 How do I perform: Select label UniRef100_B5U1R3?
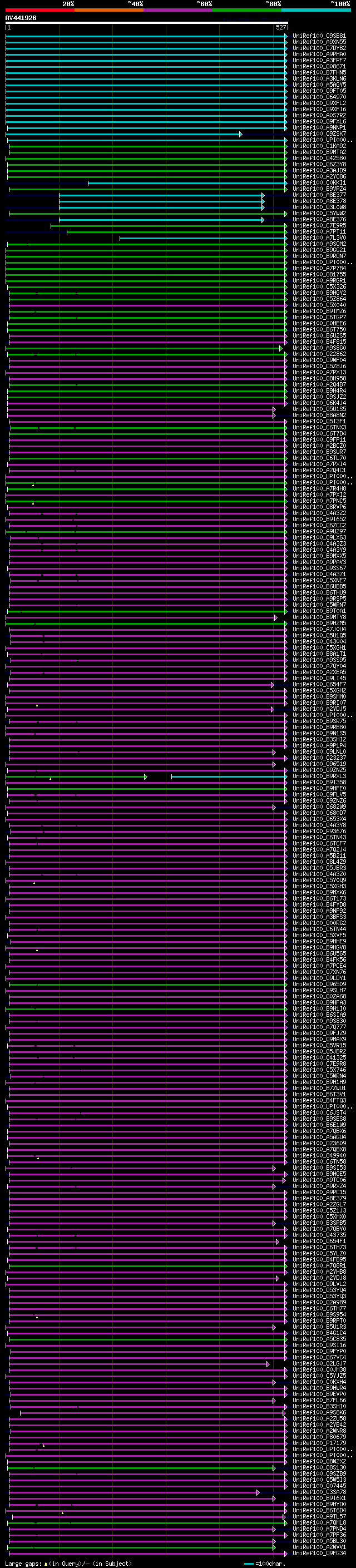coord(319,1327)
